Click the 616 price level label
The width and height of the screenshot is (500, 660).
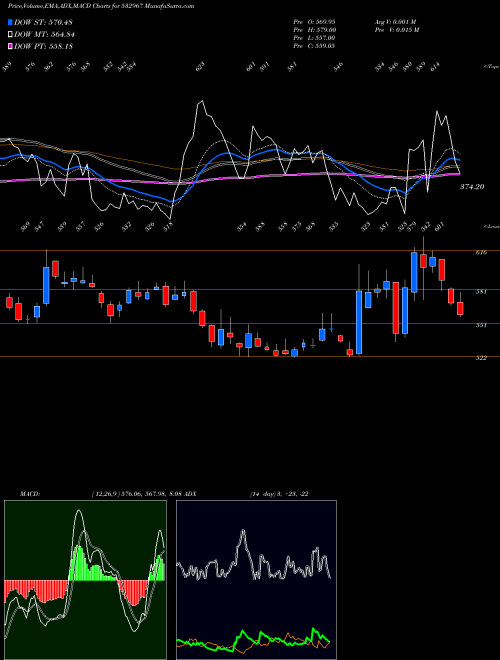click(481, 253)
